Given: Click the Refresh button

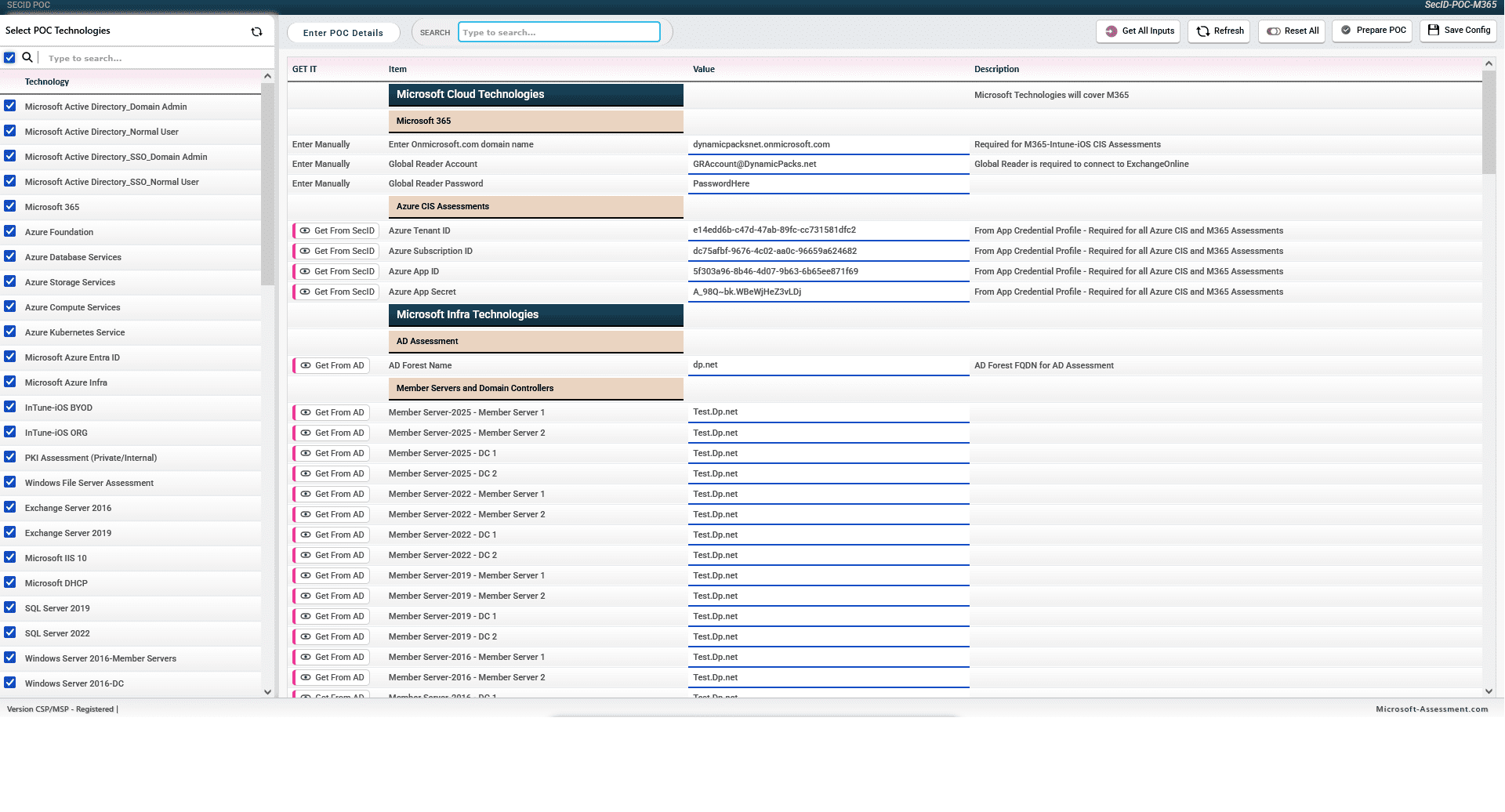Looking at the screenshot, I should 1219,31.
